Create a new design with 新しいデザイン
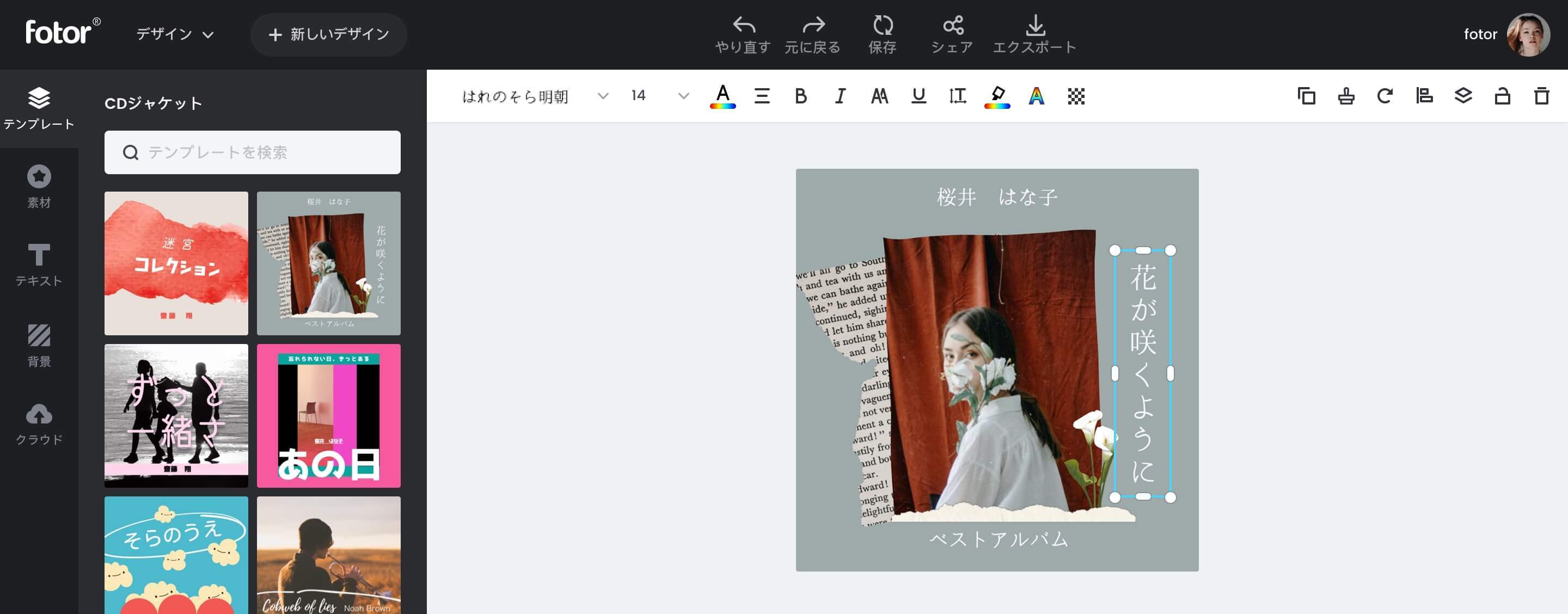This screenshot has height=614, width=1568. coord(329,35)
